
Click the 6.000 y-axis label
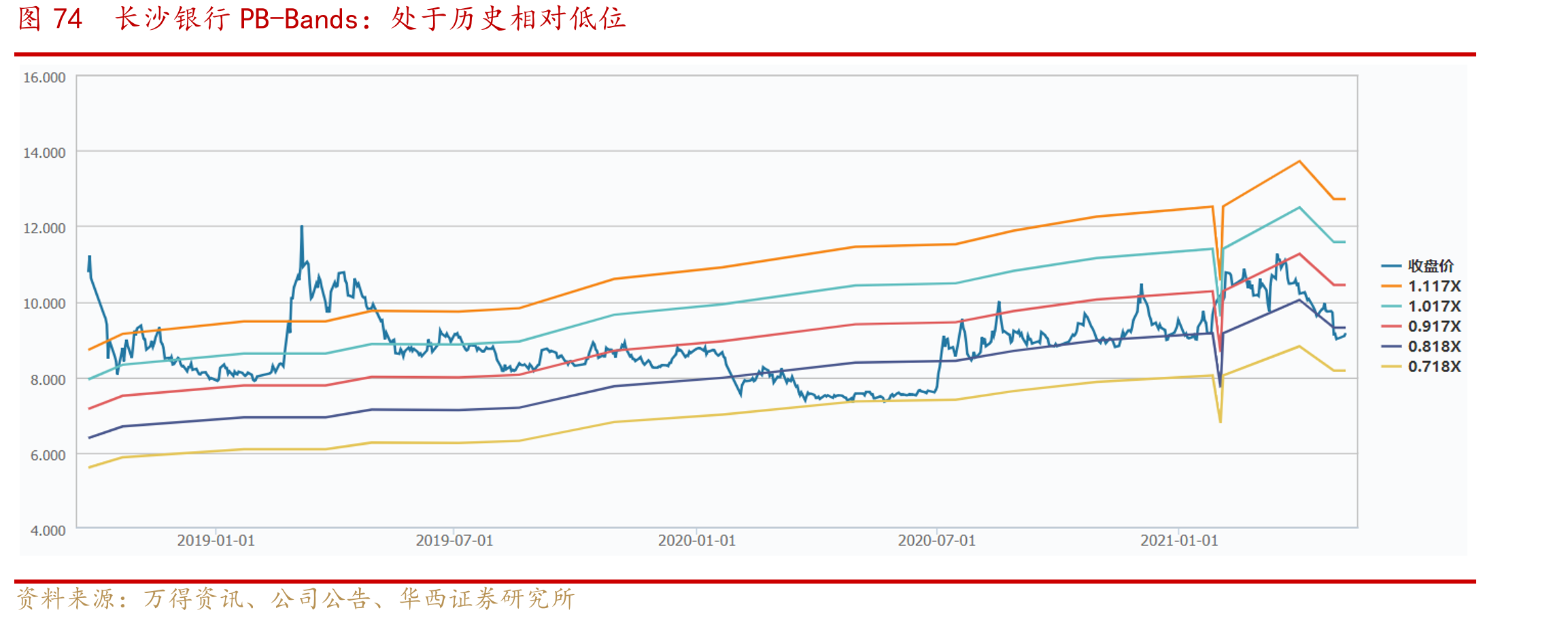[48, 455]
